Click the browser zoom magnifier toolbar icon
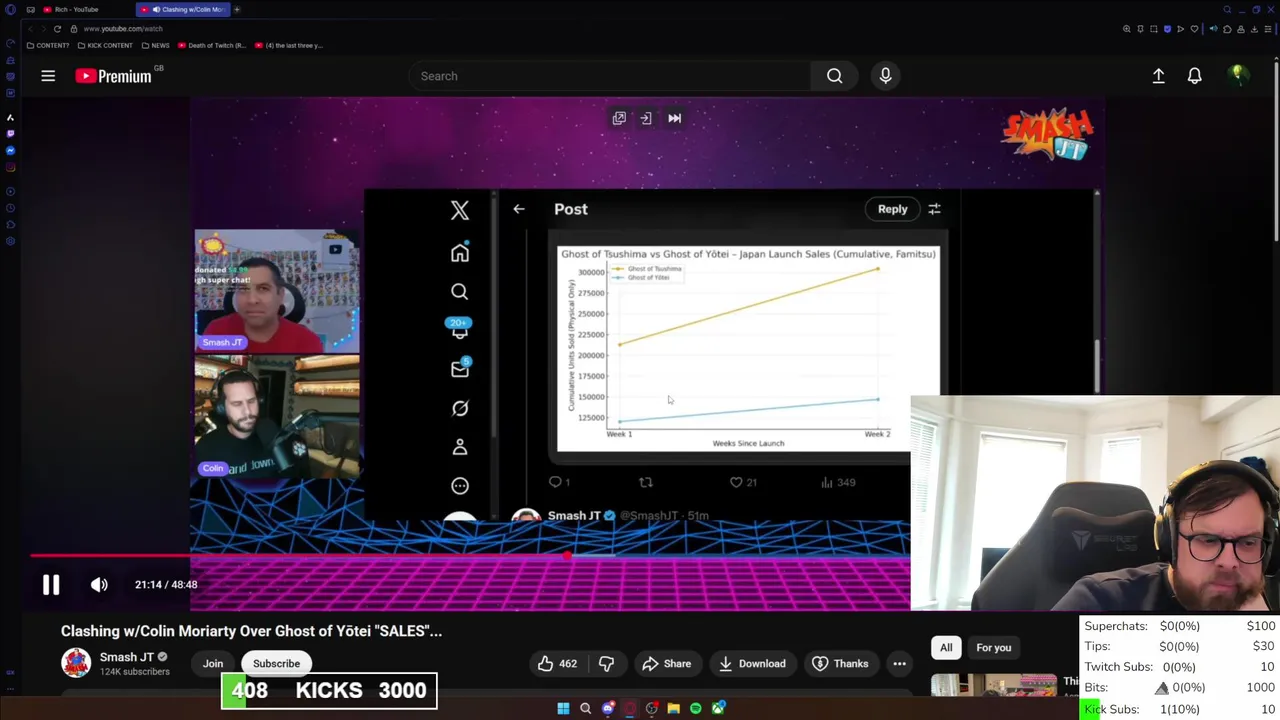 tap(1127, 29)
